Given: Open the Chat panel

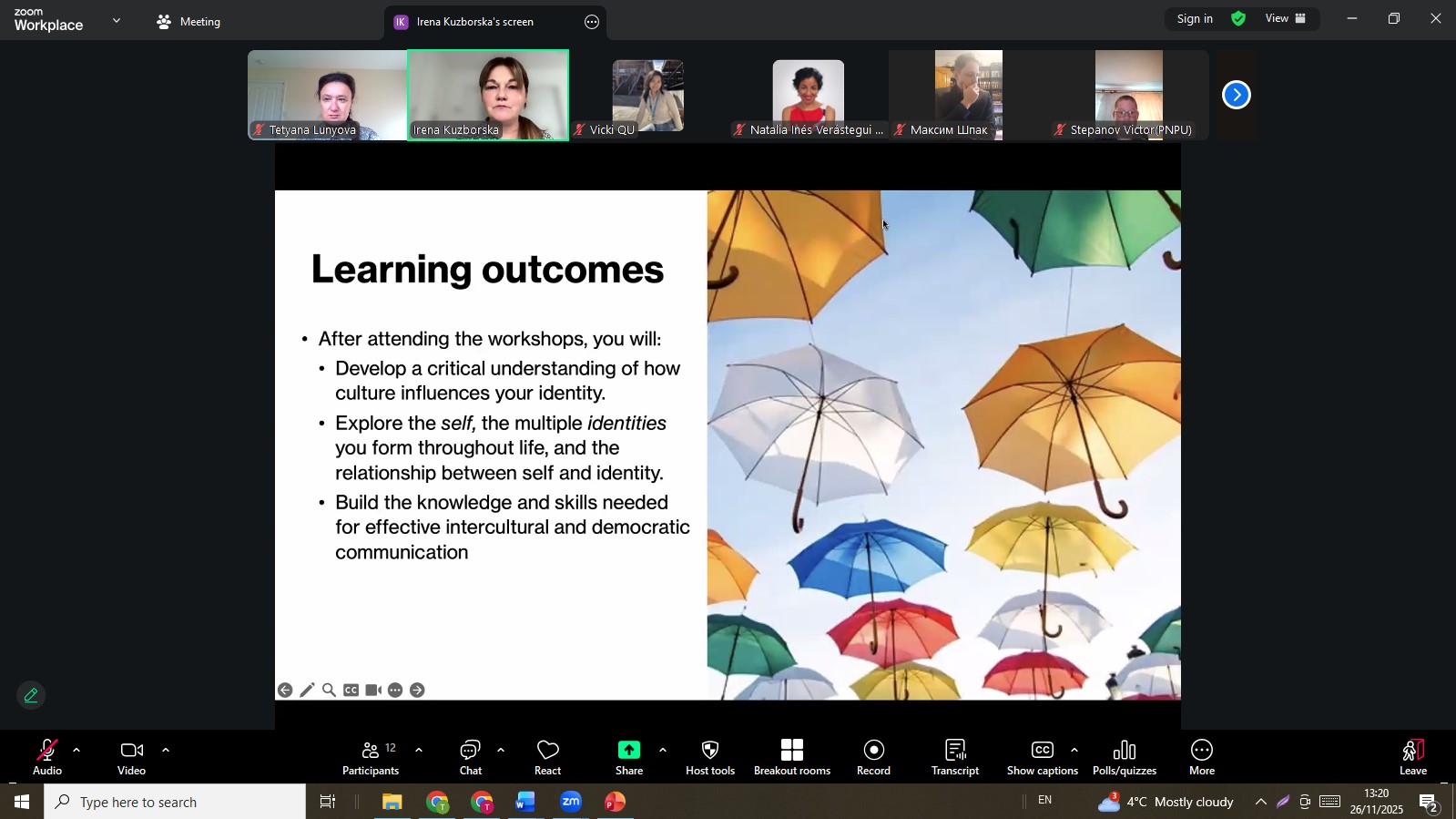Looking at the screenshot, I should (470, 757).
